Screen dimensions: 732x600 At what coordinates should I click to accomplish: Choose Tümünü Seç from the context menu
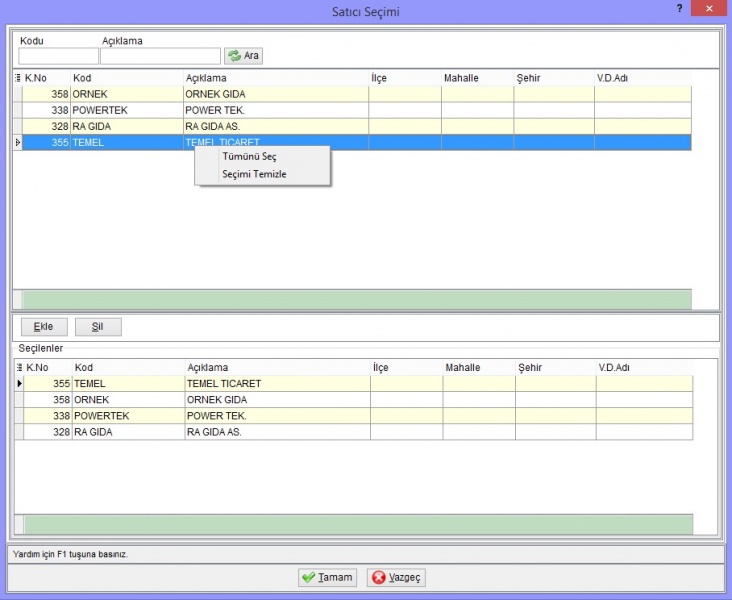249,156
